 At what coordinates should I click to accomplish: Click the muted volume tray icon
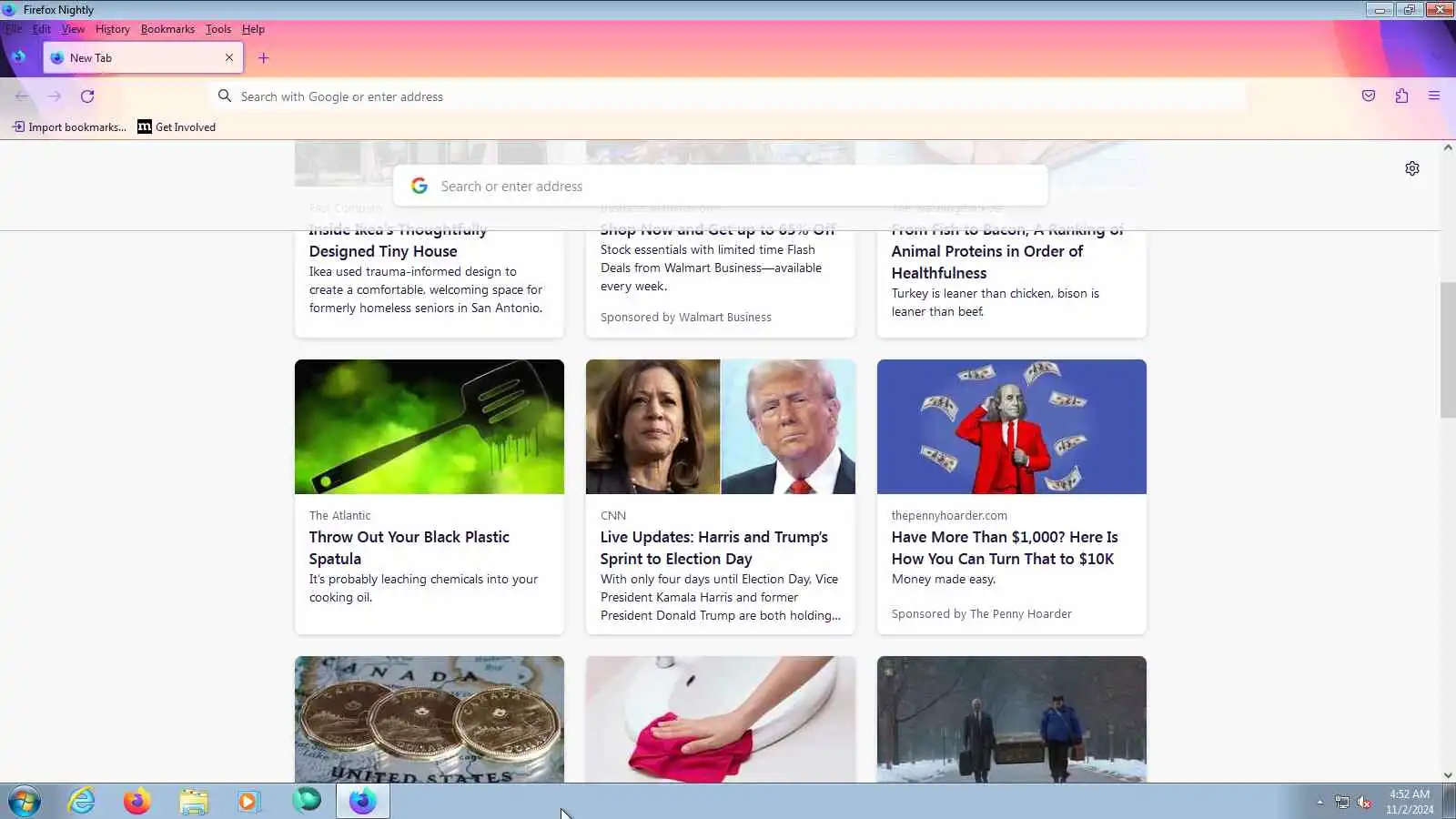(x=1364, y=803)
